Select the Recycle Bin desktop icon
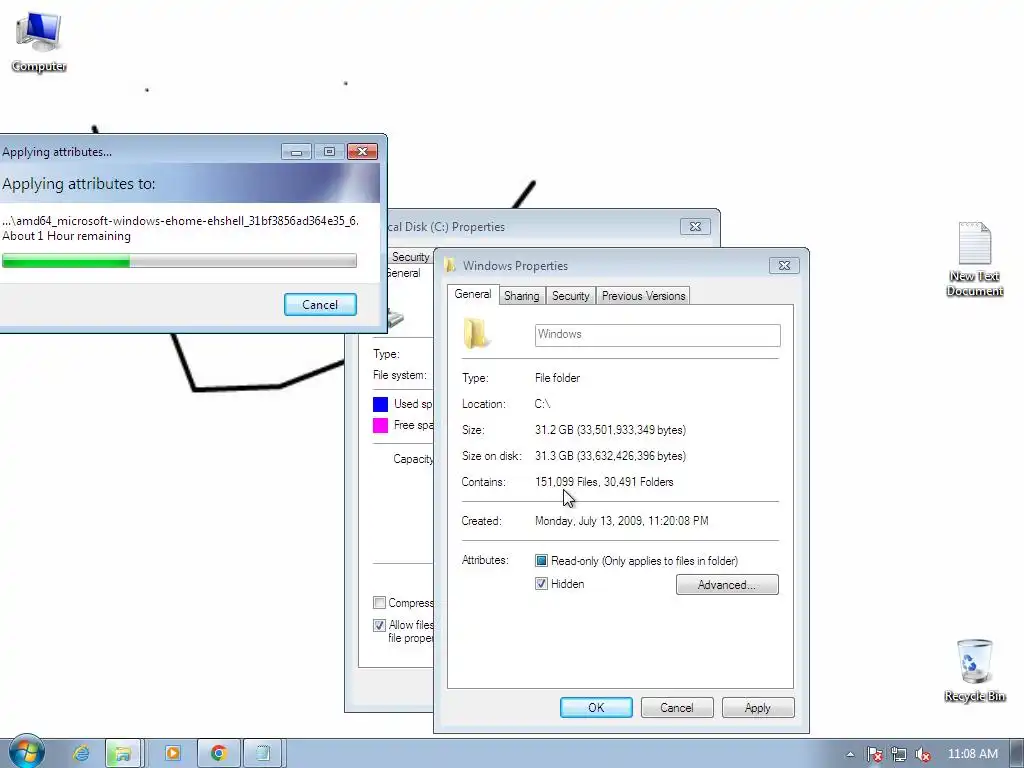This screenshot has height=768, width=1024. coord(974,671)
